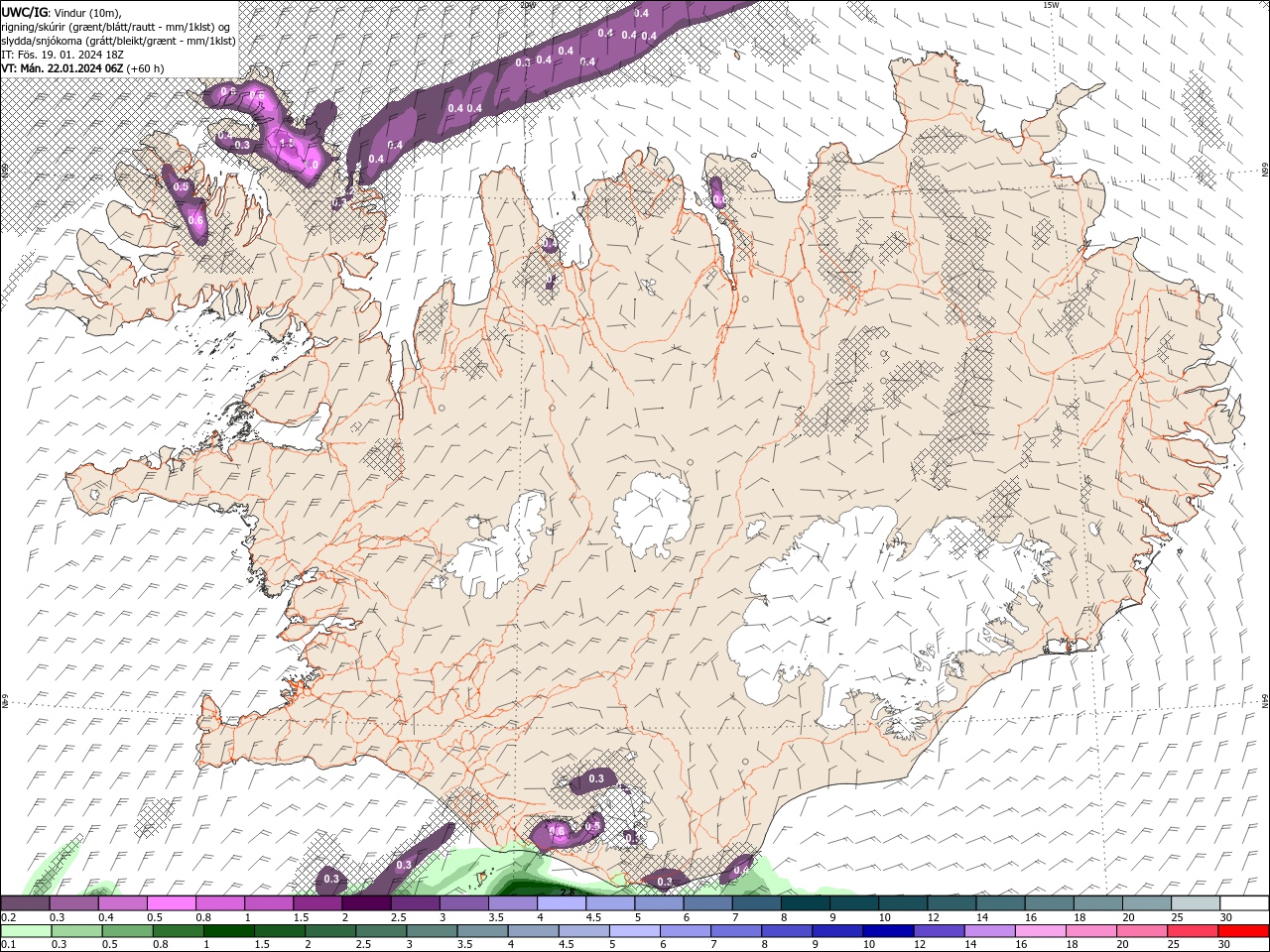Image resolution: width=1270 pixels, height=952 pixels.
Task: Select the palest green 0.1 swatch in the lower legend row
Action: pos(26,931)
